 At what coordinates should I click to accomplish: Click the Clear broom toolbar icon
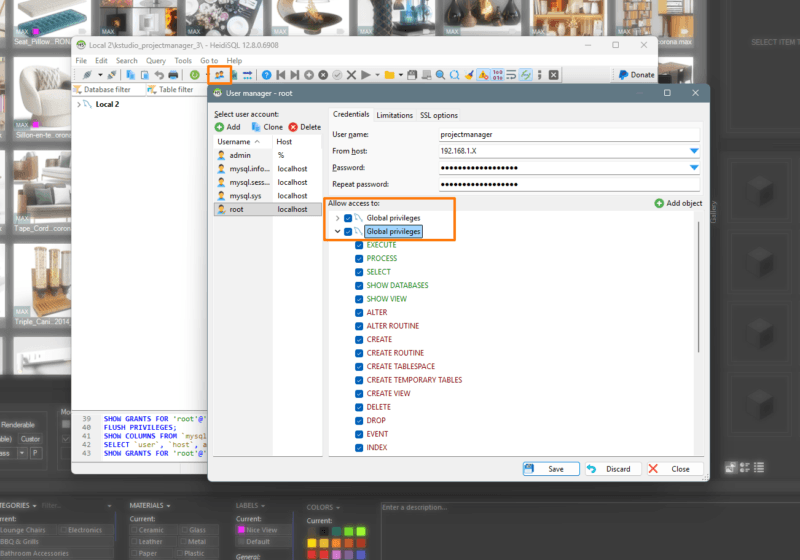[469, 75]
